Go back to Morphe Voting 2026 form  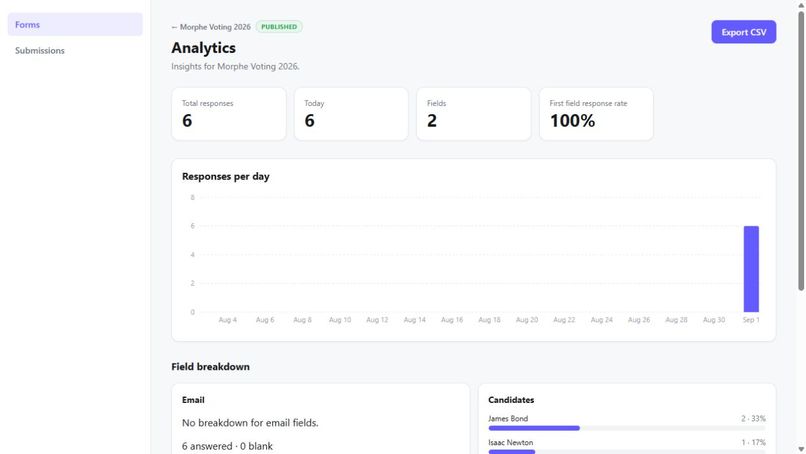point(211,27)
